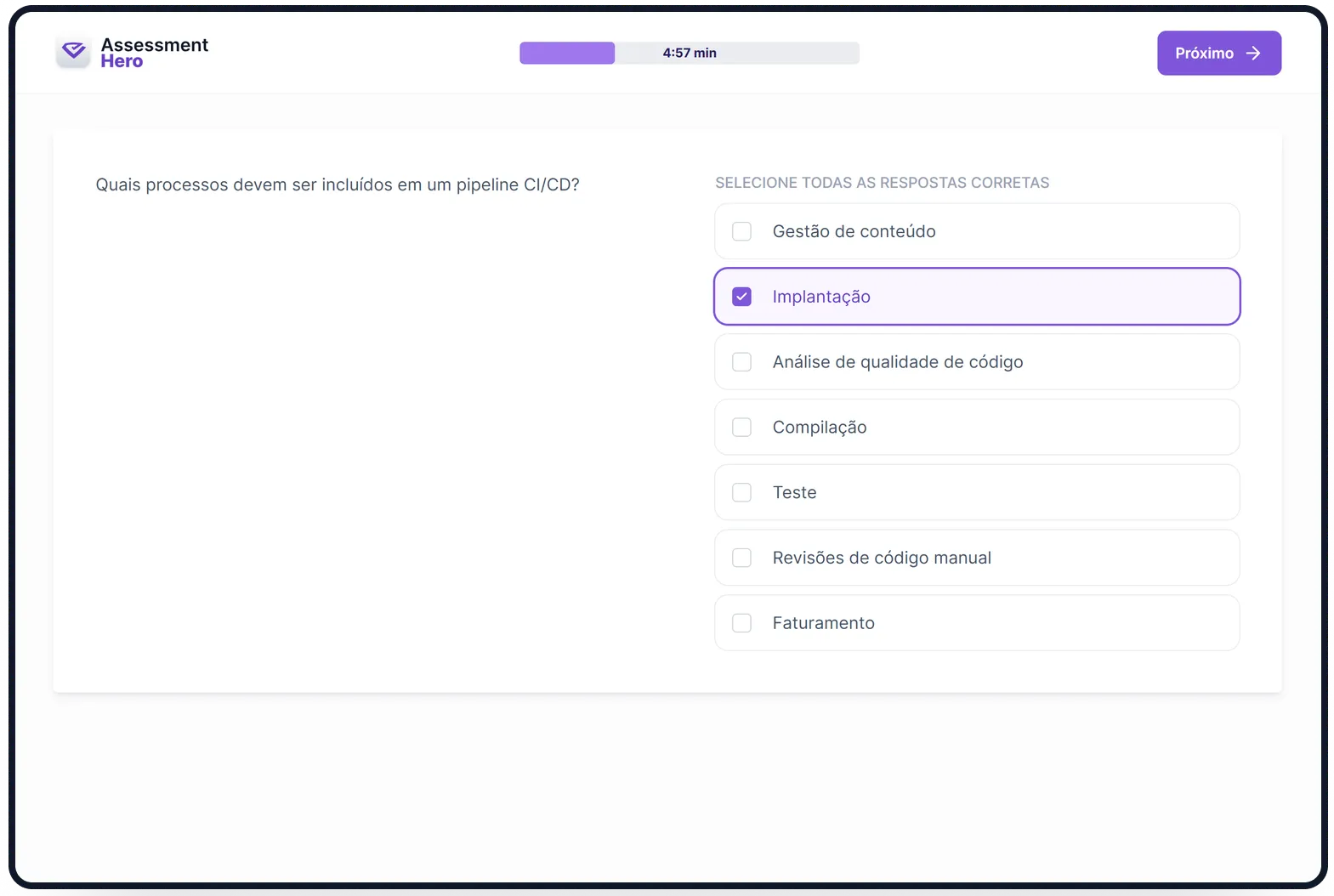Viewport: 1334px width, 896px height.
Task: Mark the Revisões de código manual checkbox
Action: [741, 558]
